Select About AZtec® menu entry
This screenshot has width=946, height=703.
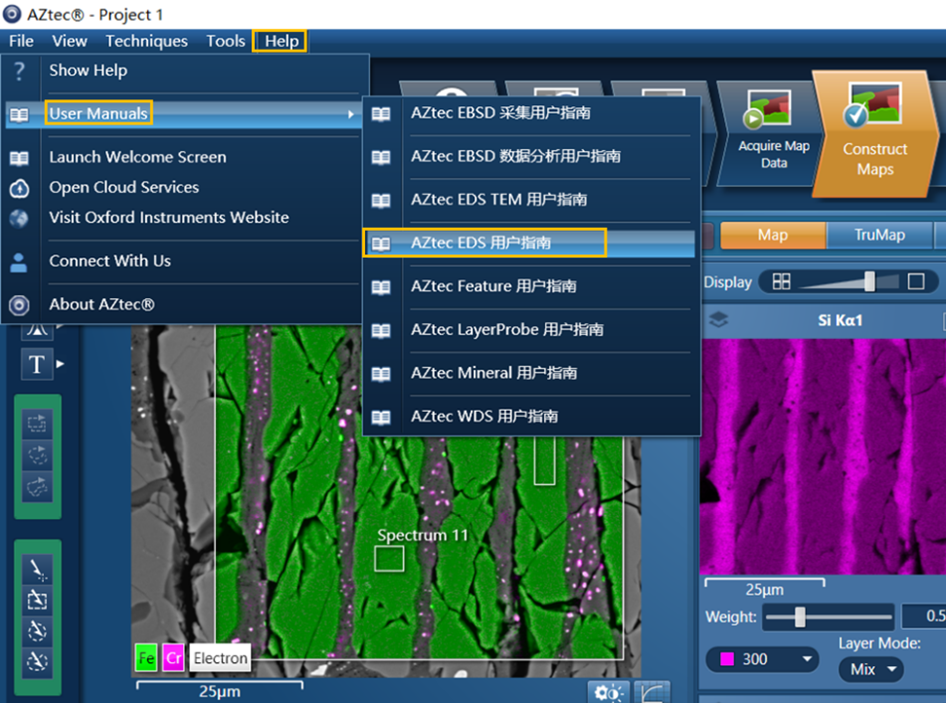pyautogui.click(x=101, y=304)
